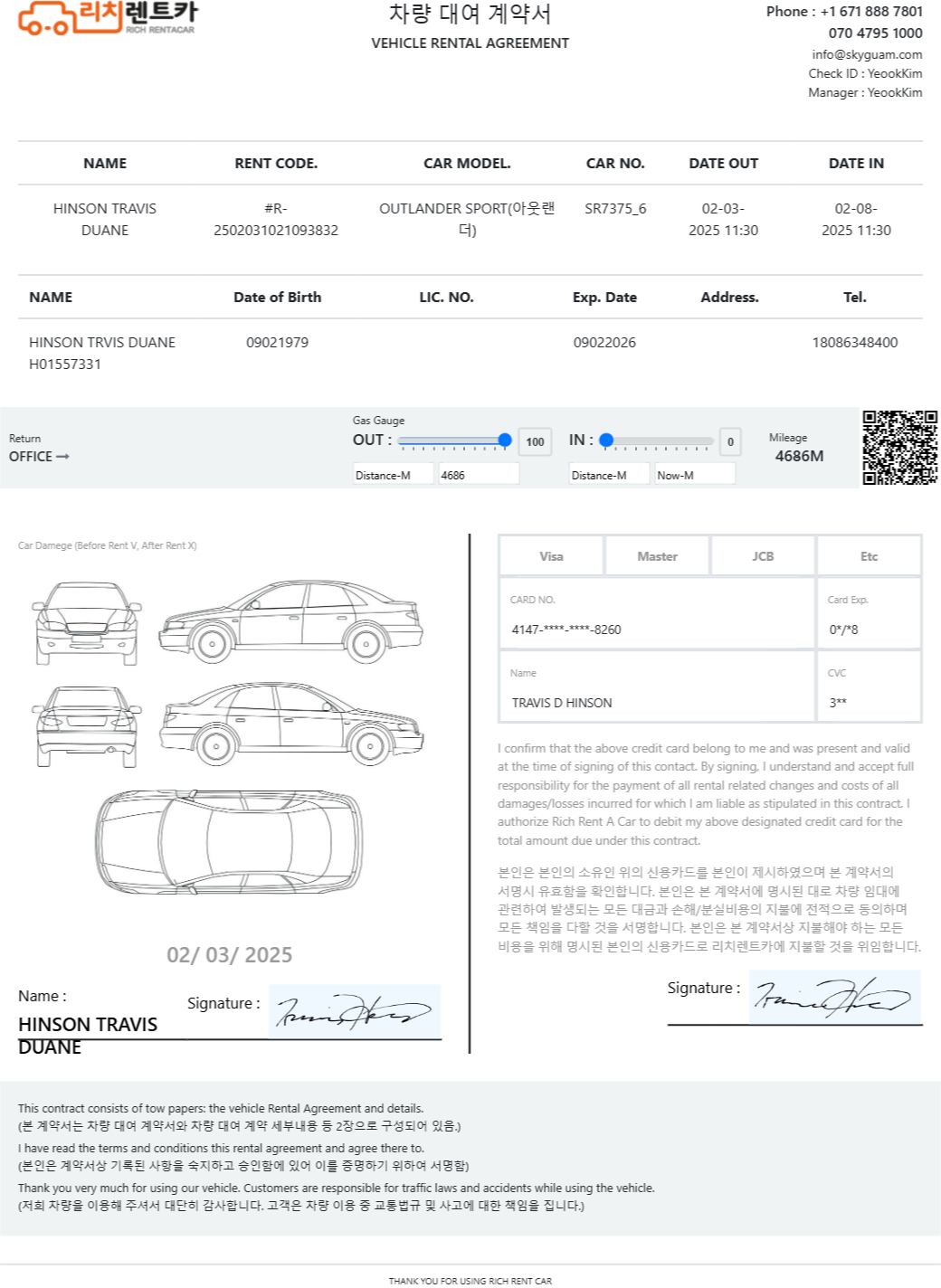Click the Car Damege legend label
The image size is (941, 1288).
(107, 545)
